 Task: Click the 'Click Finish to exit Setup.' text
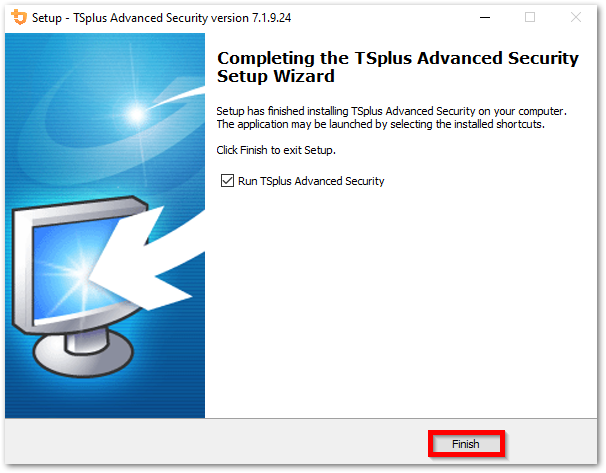coord(276,150)
